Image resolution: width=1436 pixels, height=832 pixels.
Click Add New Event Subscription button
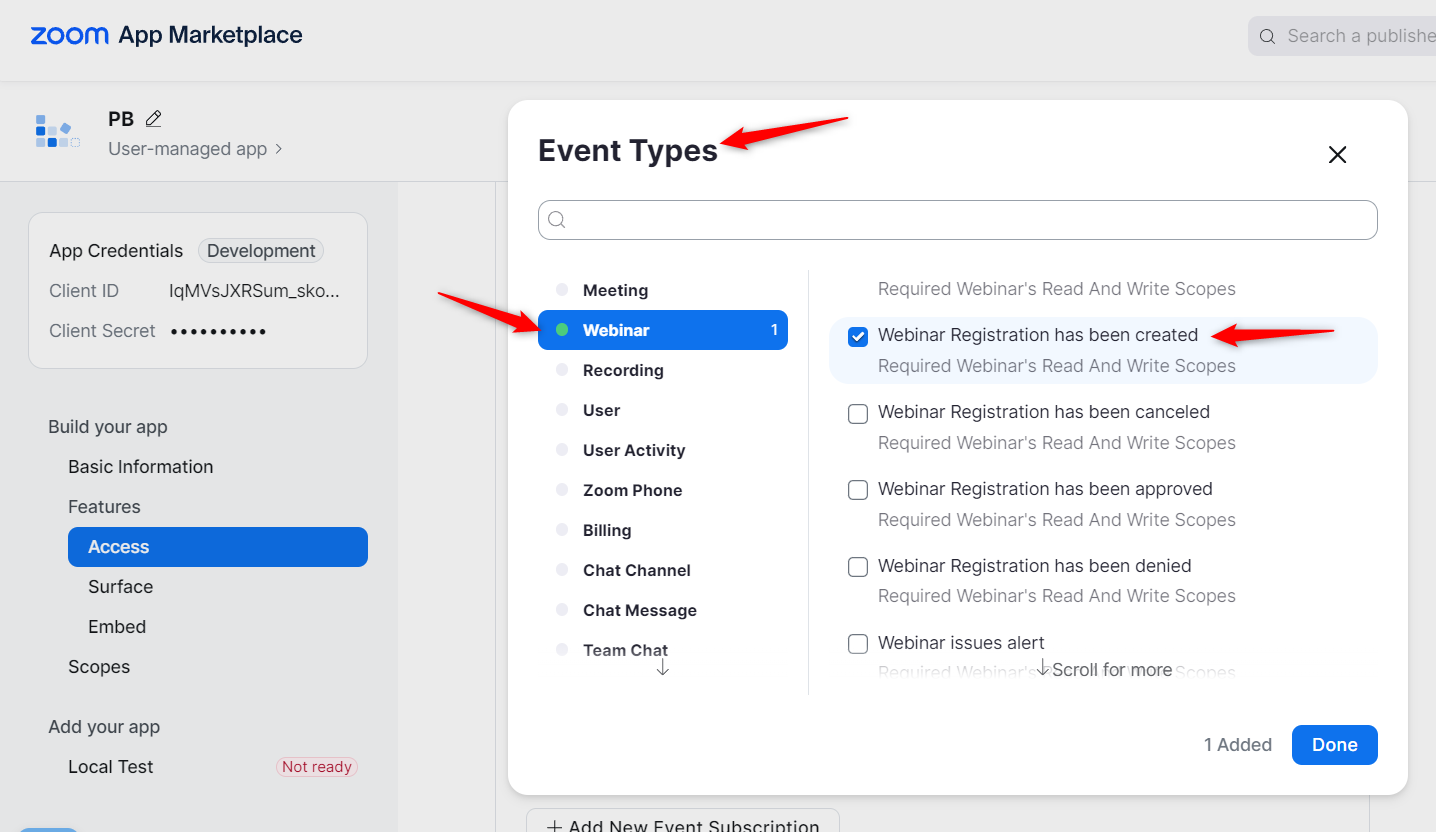(x=683, y=822)
